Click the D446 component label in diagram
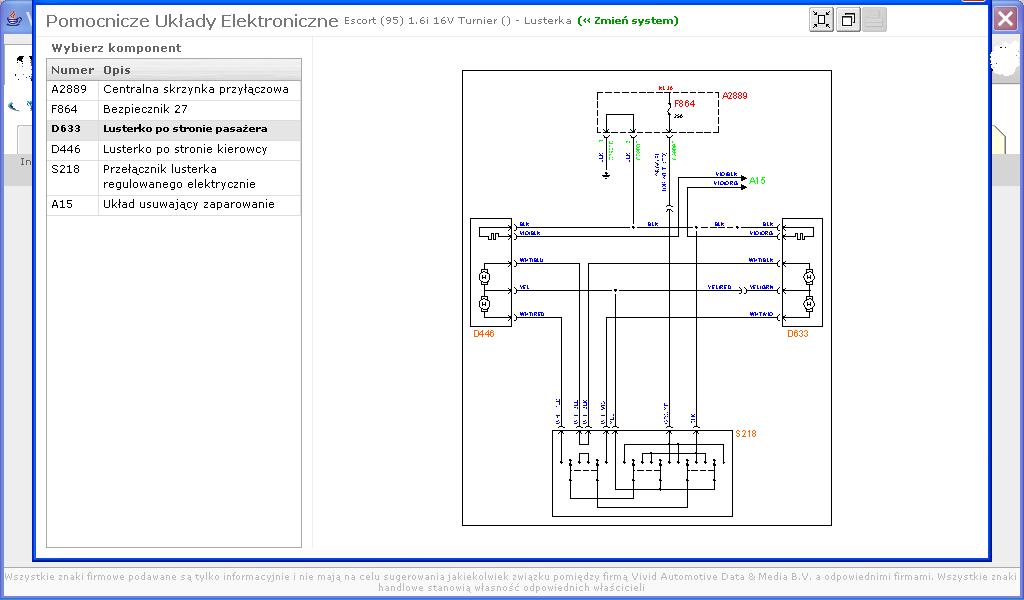The image size is (1024, 600). pyautogui.click(x=484, y=334)
